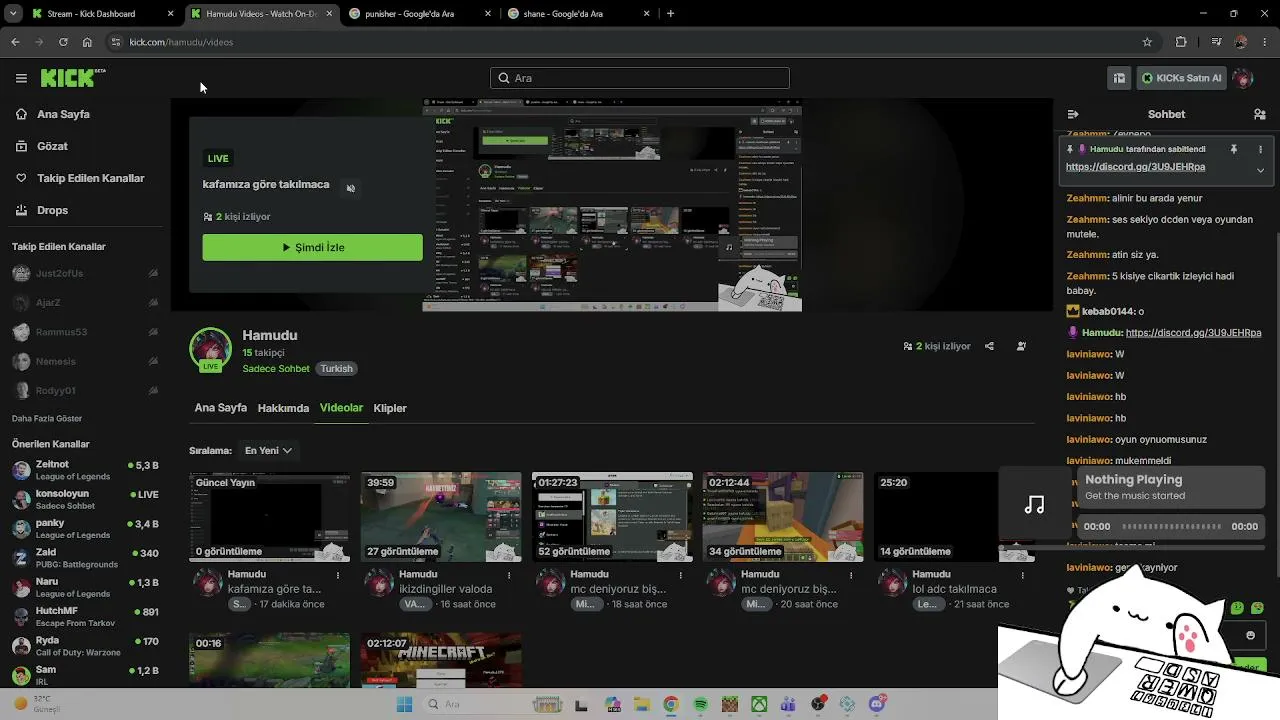Open the hamburger sidebar menu
Image resolution: width=1280 pixels, height=720 pixels.
pyautogui.click(x=21, y=78)
